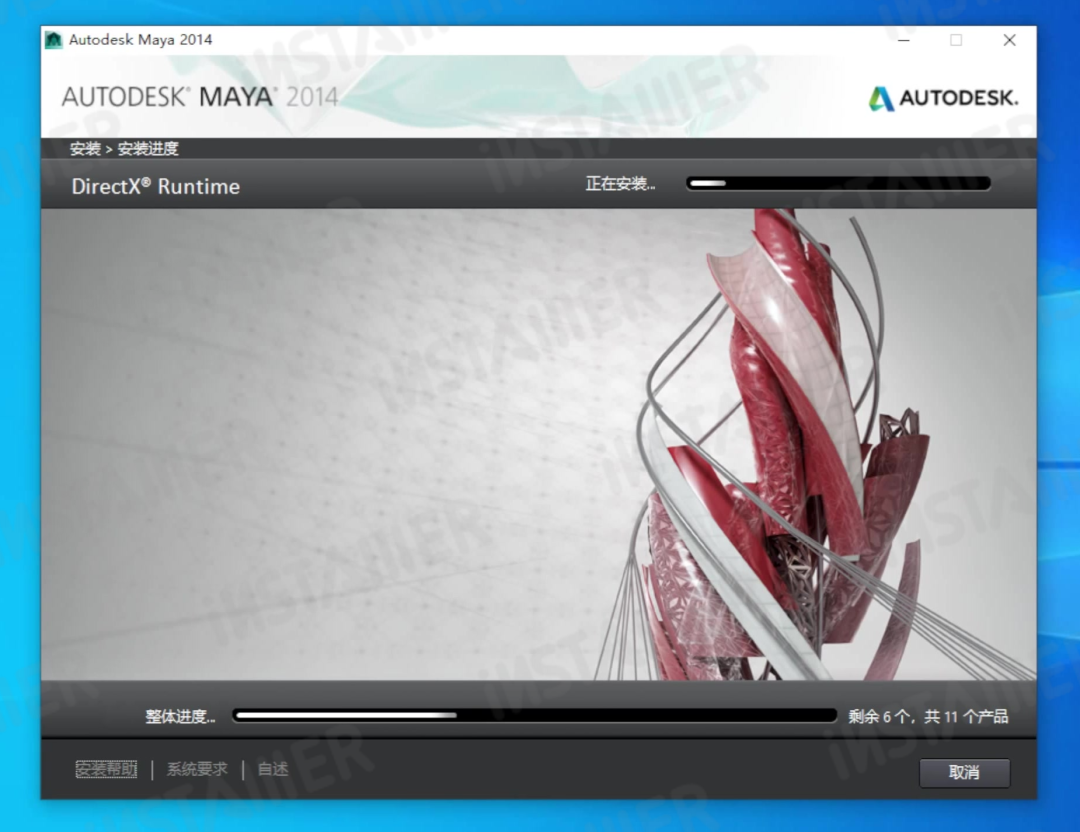Click the AUTODESK MAYA 2014 banner title
This screenshot has width=1080, height=832.
click(200, 96)
